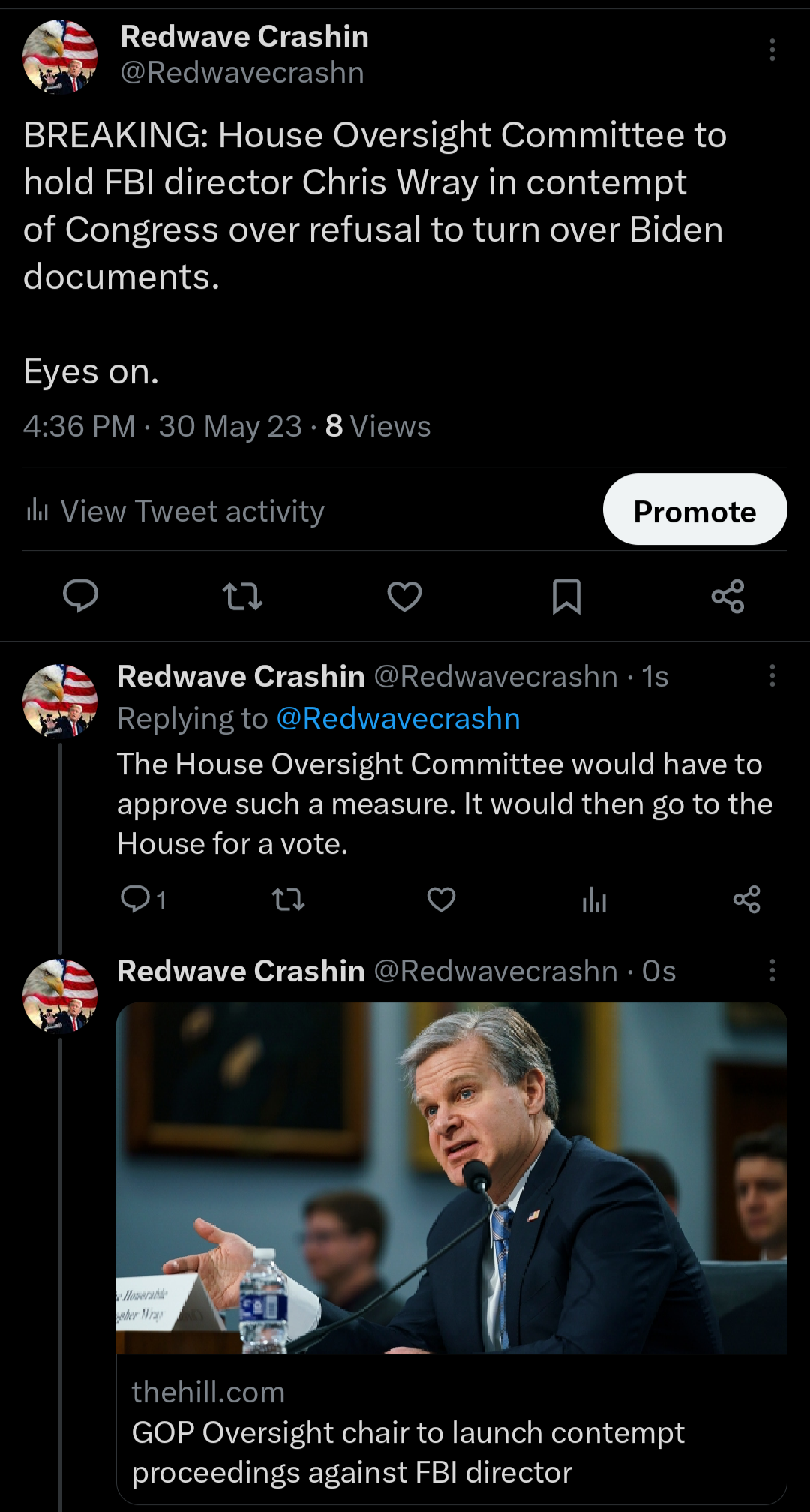Tap the profile avatar of main tweet
The height and width of the screenshot is (1512, 810).
tap(60, 57)
